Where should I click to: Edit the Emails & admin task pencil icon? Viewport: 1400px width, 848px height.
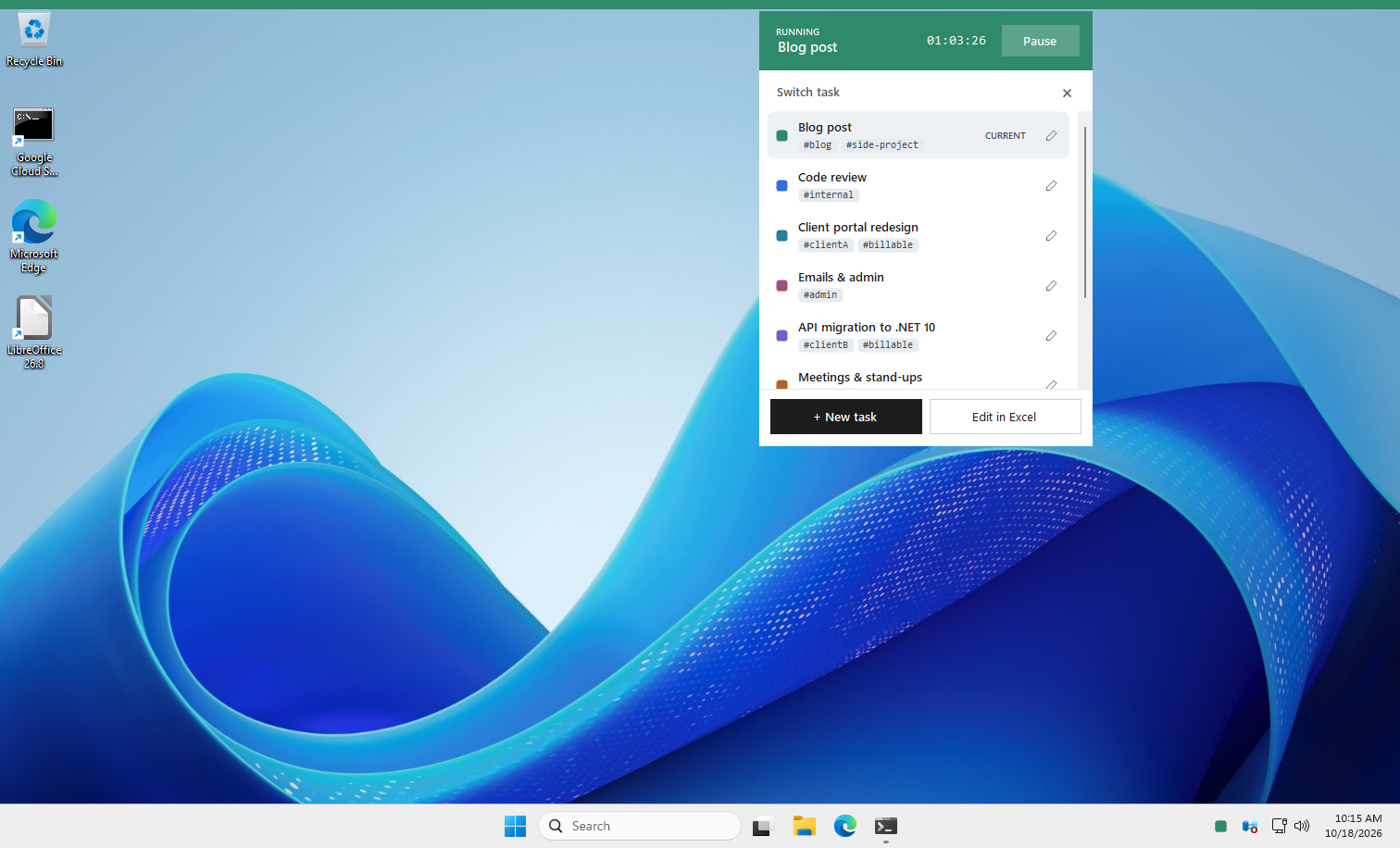pos(1051,286)
